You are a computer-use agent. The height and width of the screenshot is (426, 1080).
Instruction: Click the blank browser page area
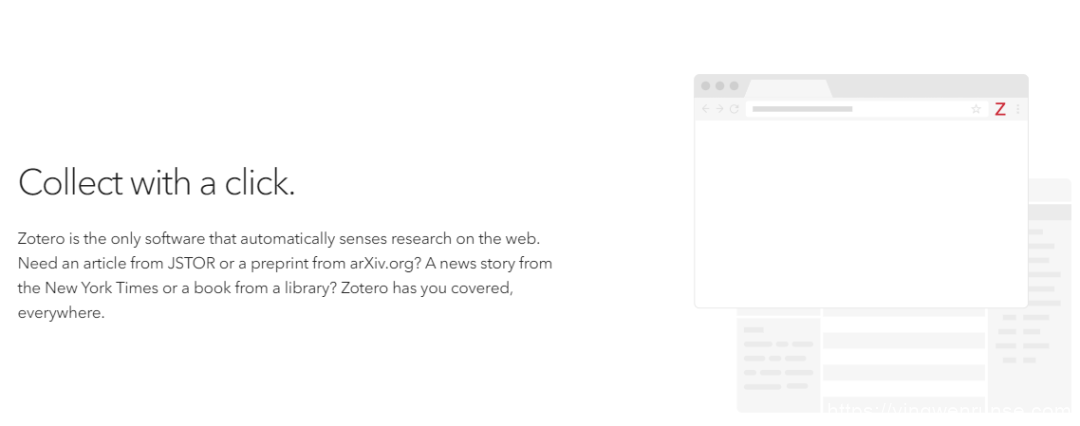point(861,213)
